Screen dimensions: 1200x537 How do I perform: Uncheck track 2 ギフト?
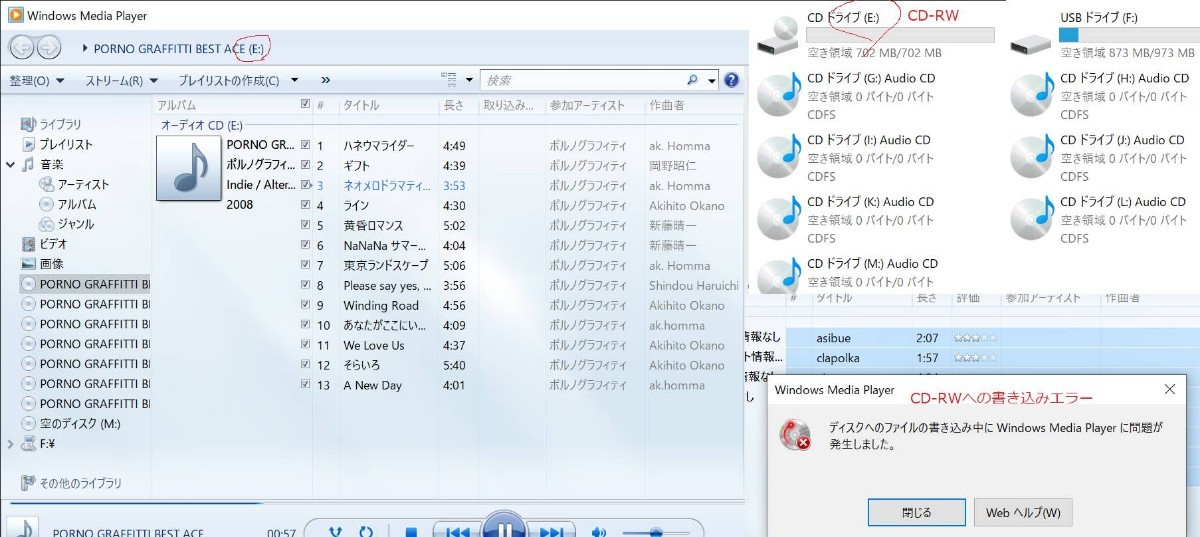pyautogui.click(x=305, y=165)
